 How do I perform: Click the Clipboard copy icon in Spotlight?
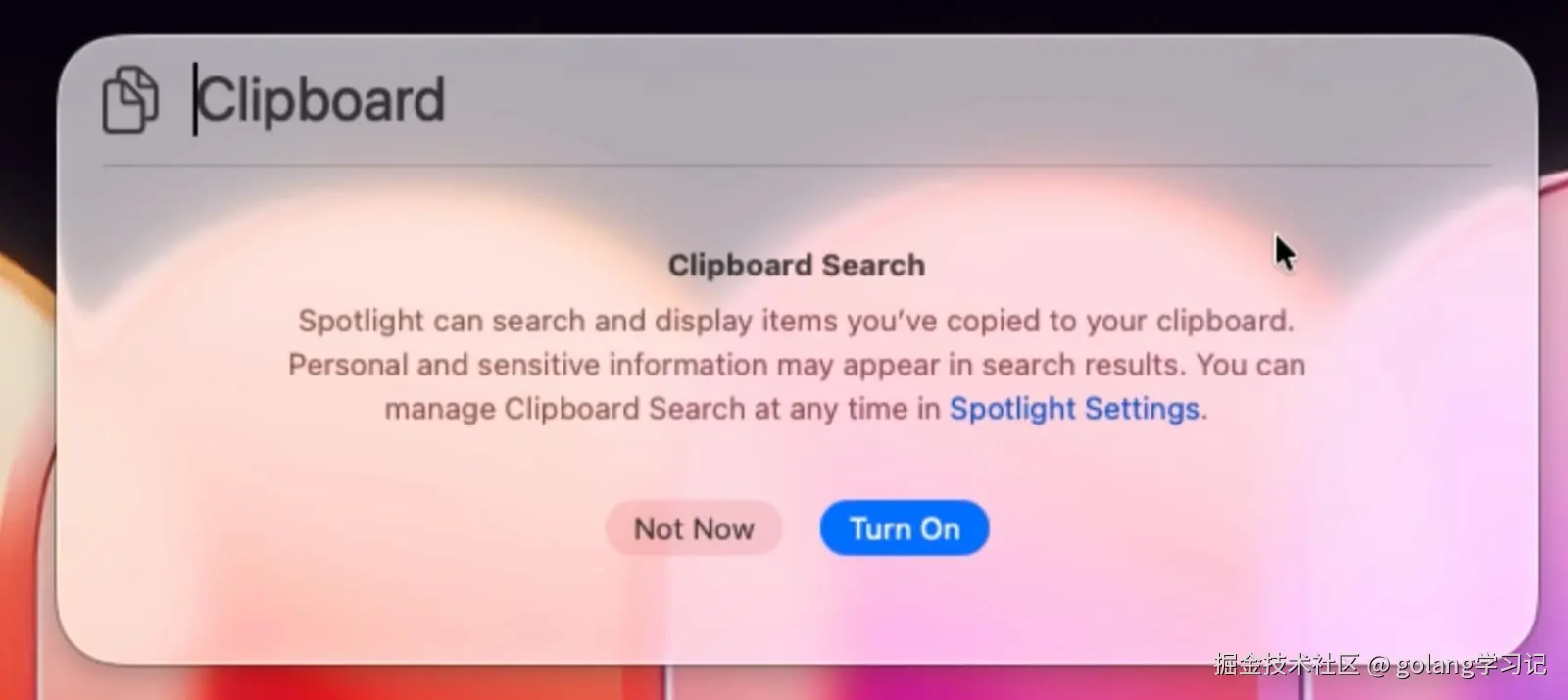130,100
